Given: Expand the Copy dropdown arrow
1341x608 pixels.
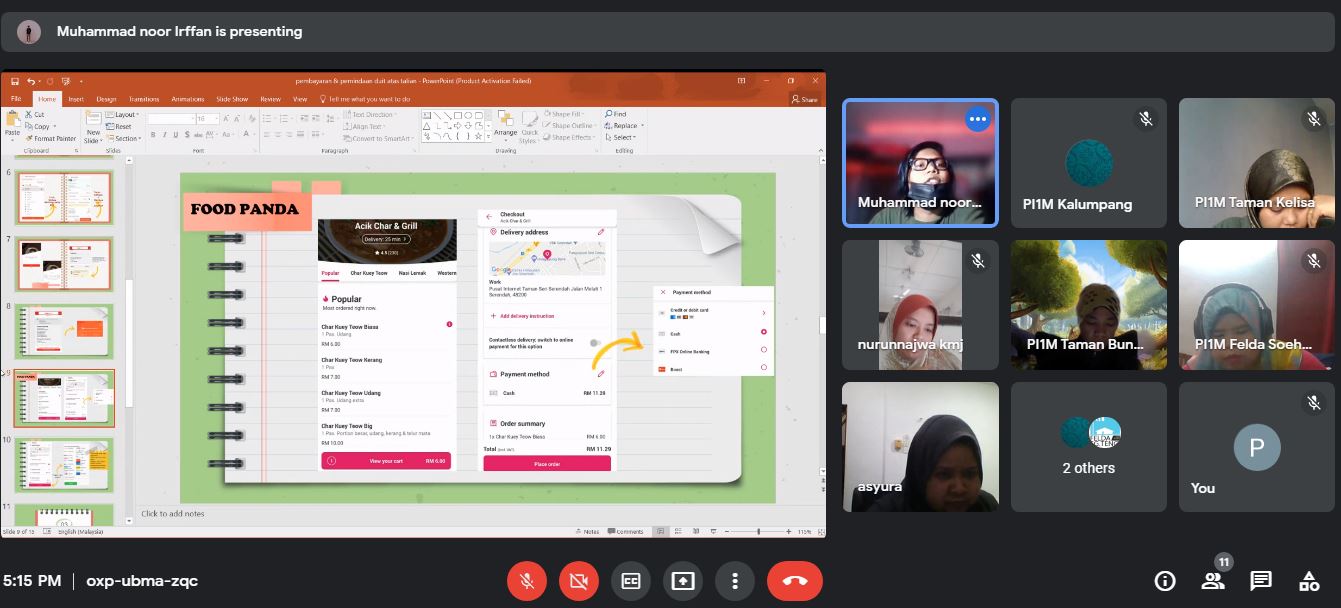Looking at the screenshot, I should point(53,126).
